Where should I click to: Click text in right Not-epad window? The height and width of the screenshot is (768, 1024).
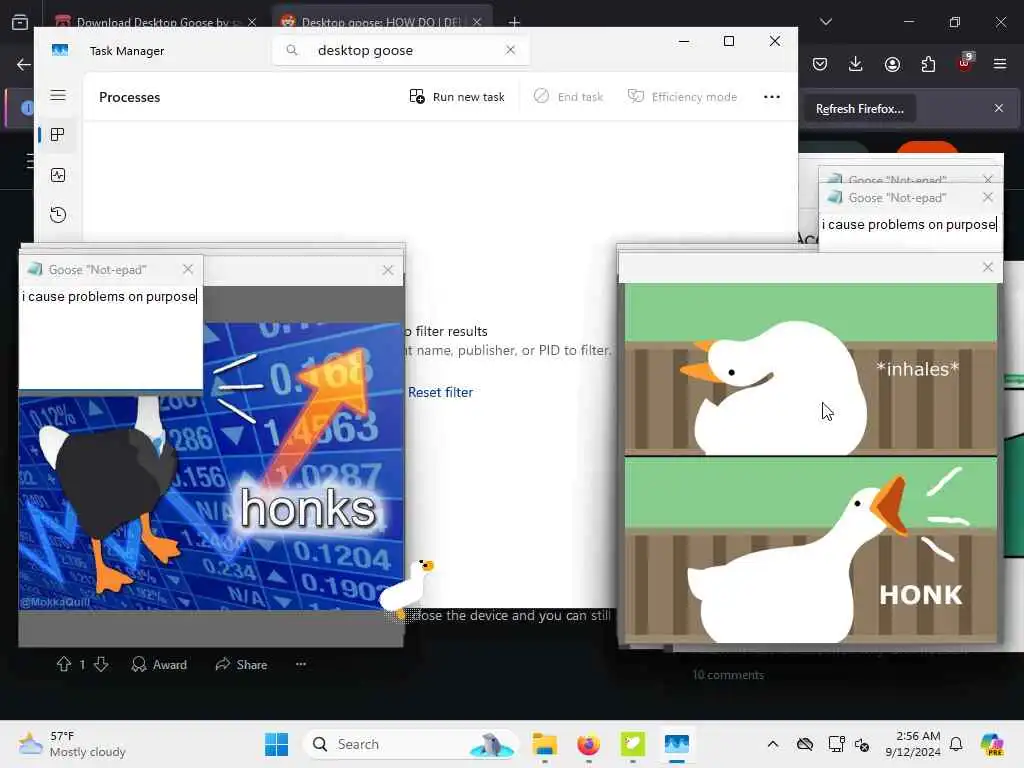point(908,225)
